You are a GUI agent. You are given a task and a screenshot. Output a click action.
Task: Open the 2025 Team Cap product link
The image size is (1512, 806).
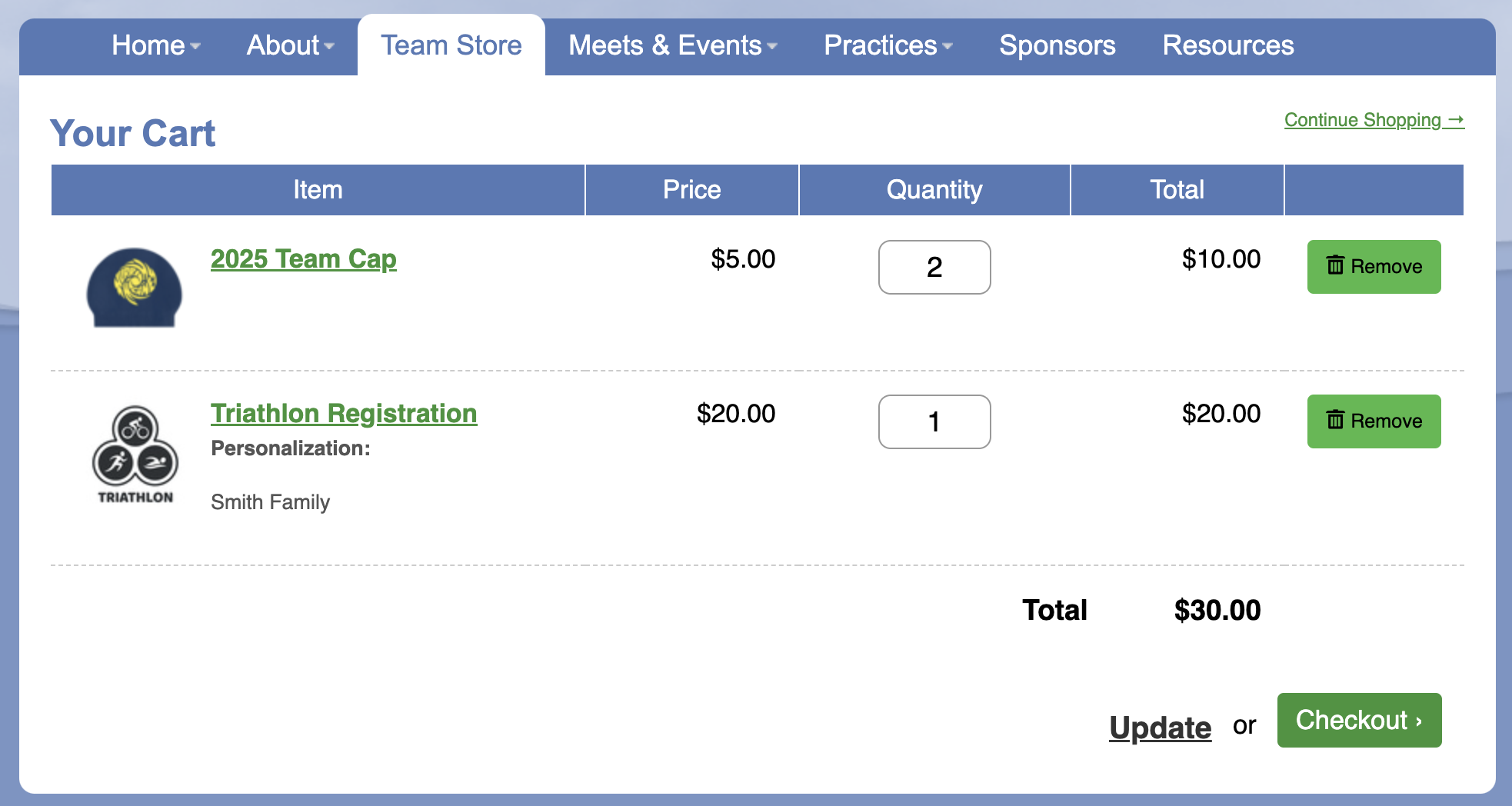(x=304, y=259)
